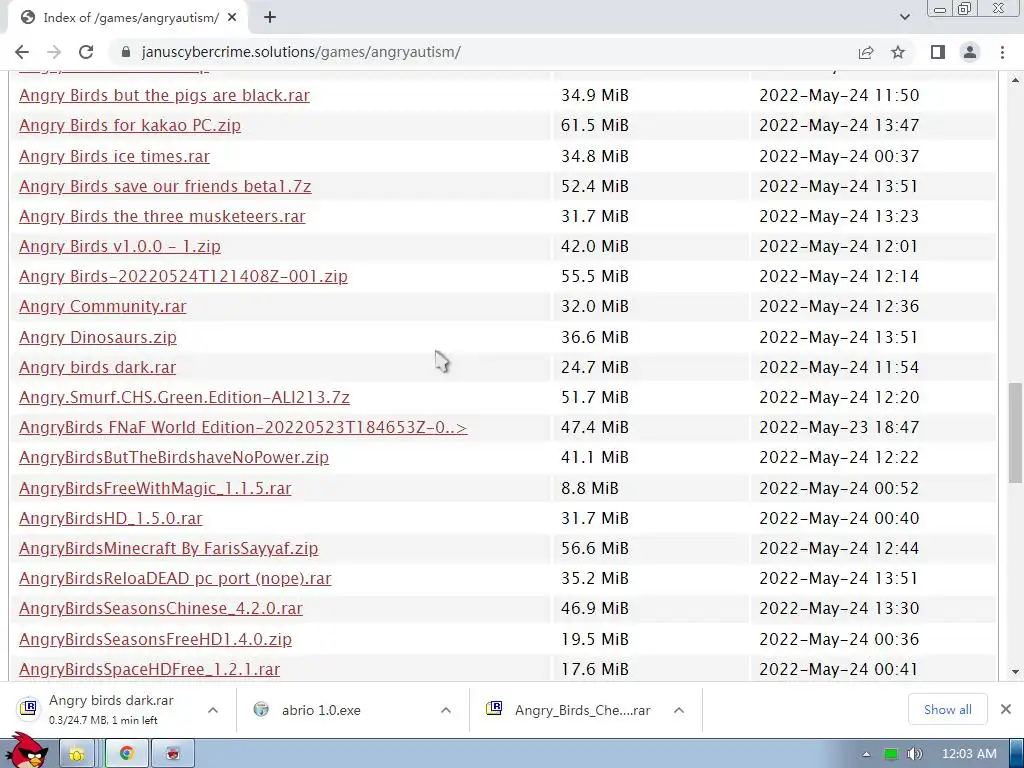
Task: Go back to the previous page
Action: pos(22,52)
